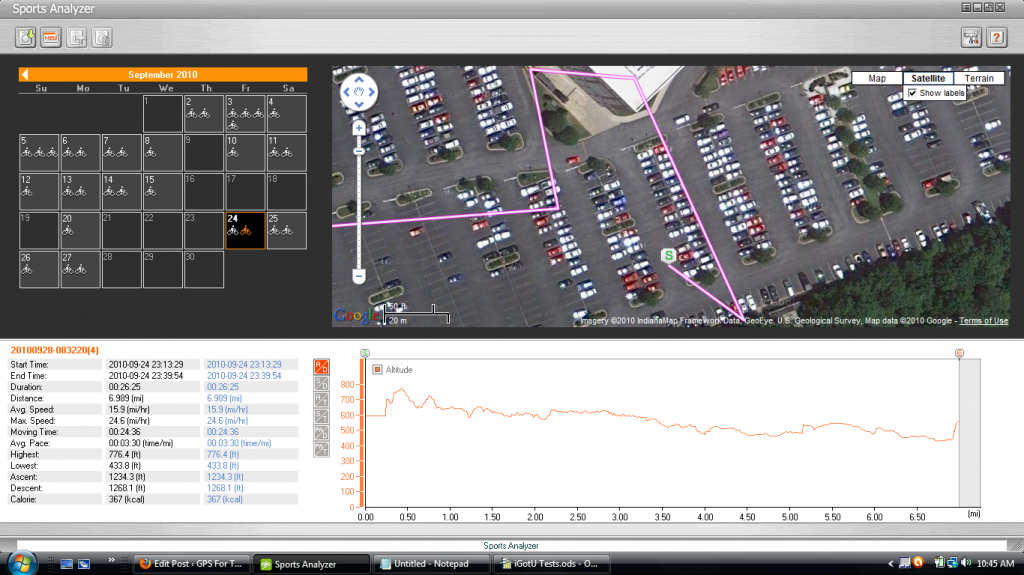
Task: Click track title 20100928-083220(4)
Action: click(55, 350)
